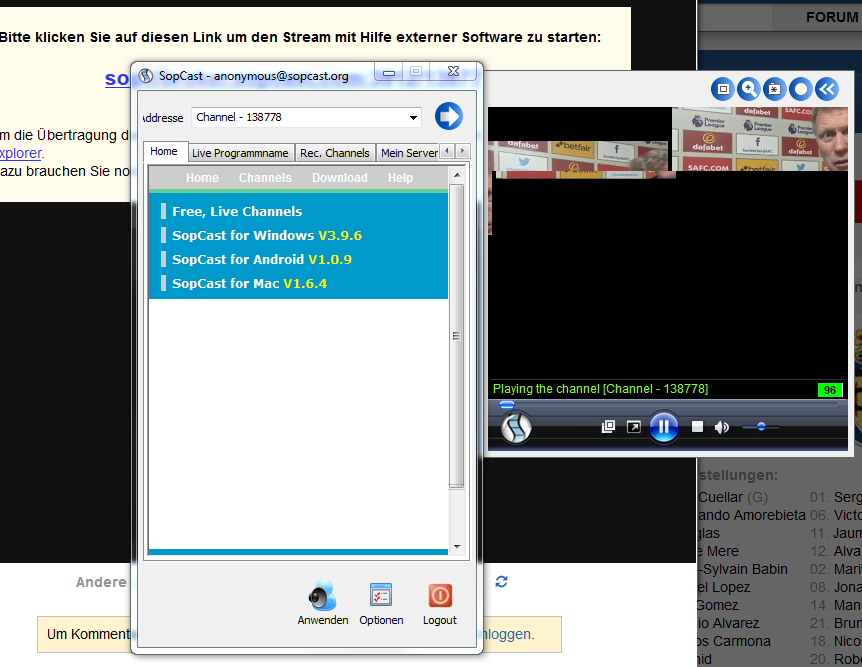Stop the stream with the square stop button
862x667 pixels.
tap(697, 427)
